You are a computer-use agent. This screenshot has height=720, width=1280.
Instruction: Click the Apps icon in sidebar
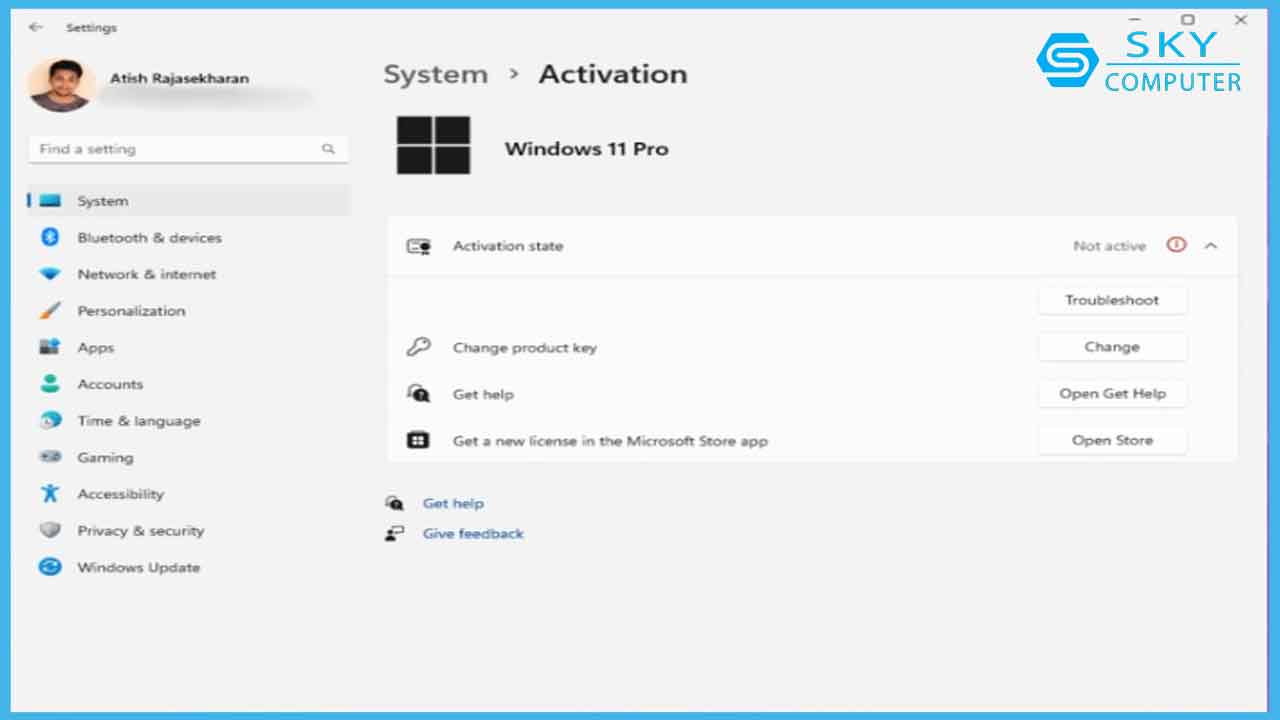[50, 348]
